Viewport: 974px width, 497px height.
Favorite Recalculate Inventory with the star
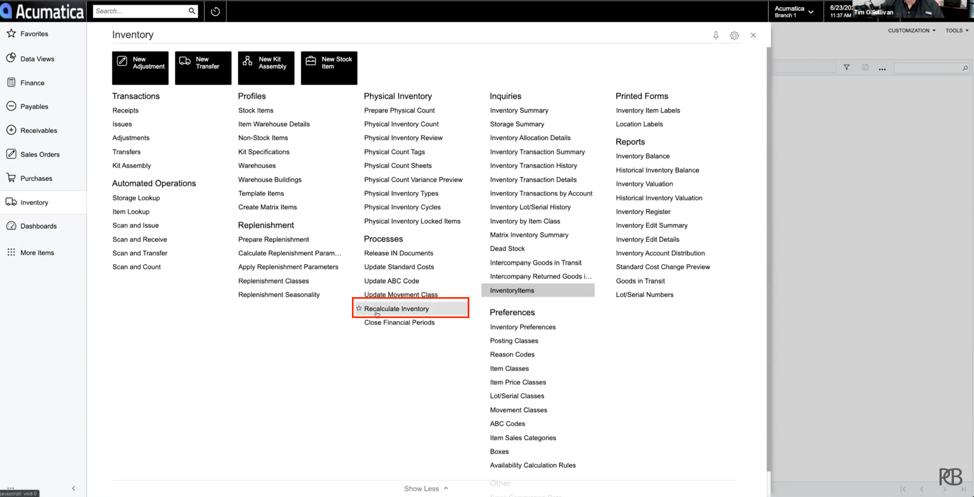coord(358,308)
